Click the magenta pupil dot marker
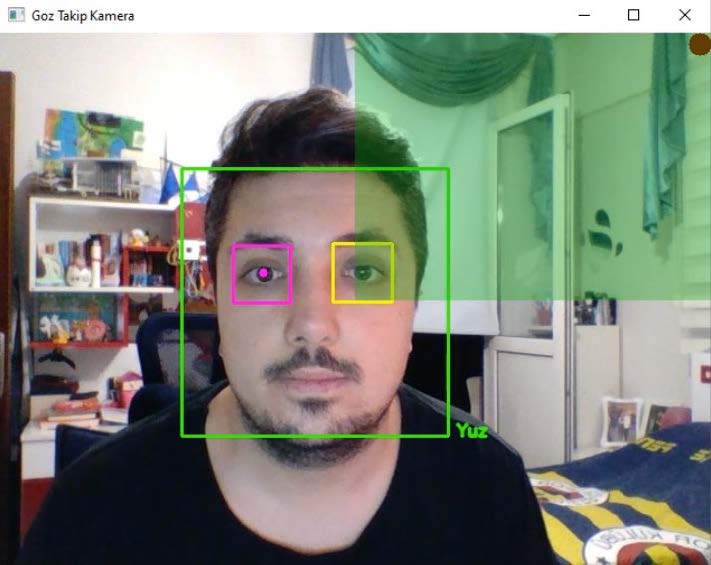 click(x=263, y=273)
